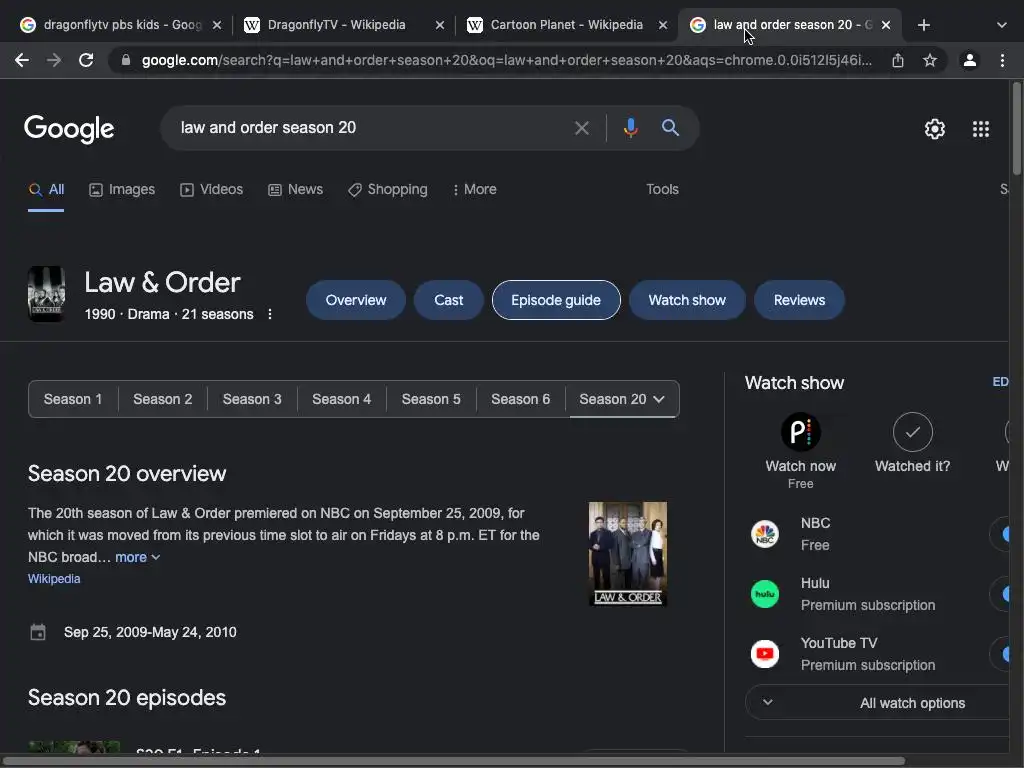Switch to Images results

pos(121,189)
